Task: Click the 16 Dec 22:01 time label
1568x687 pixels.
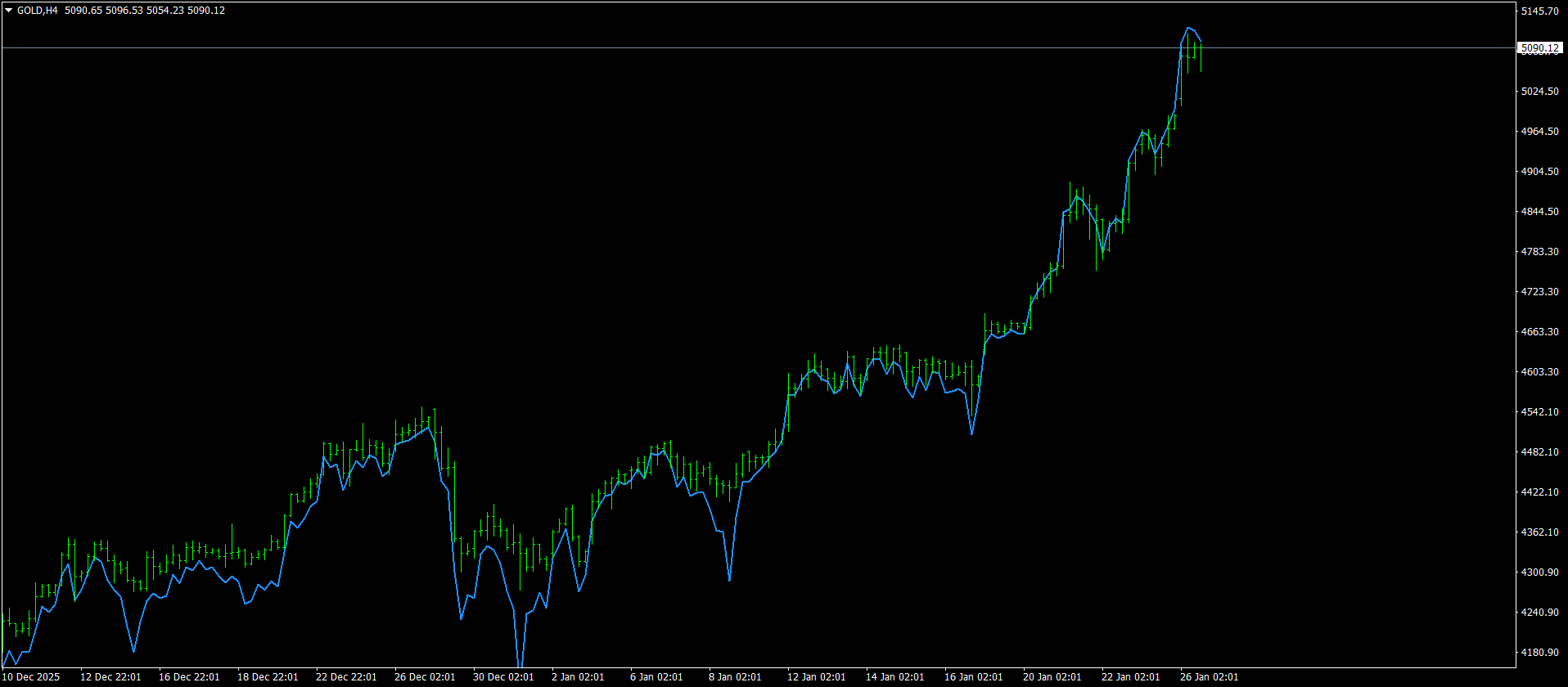Action: point(189,677)
